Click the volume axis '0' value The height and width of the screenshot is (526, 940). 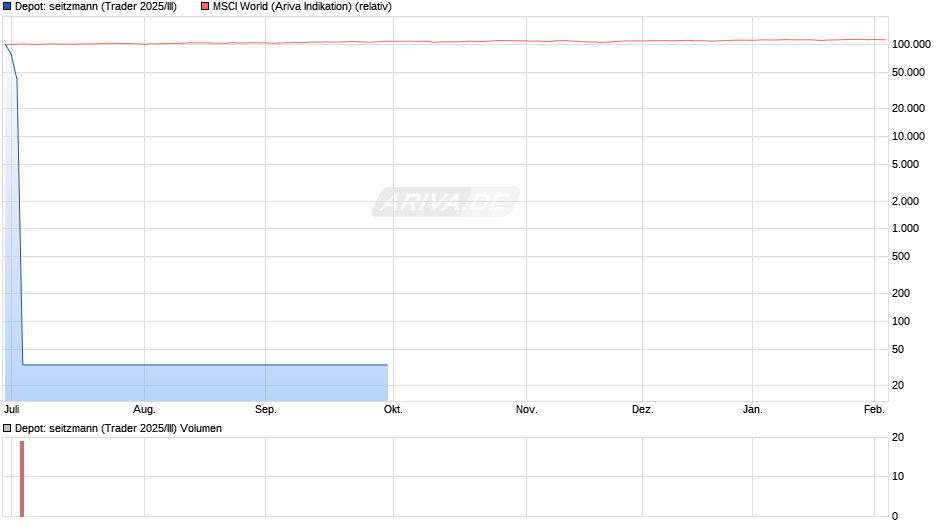895,516
